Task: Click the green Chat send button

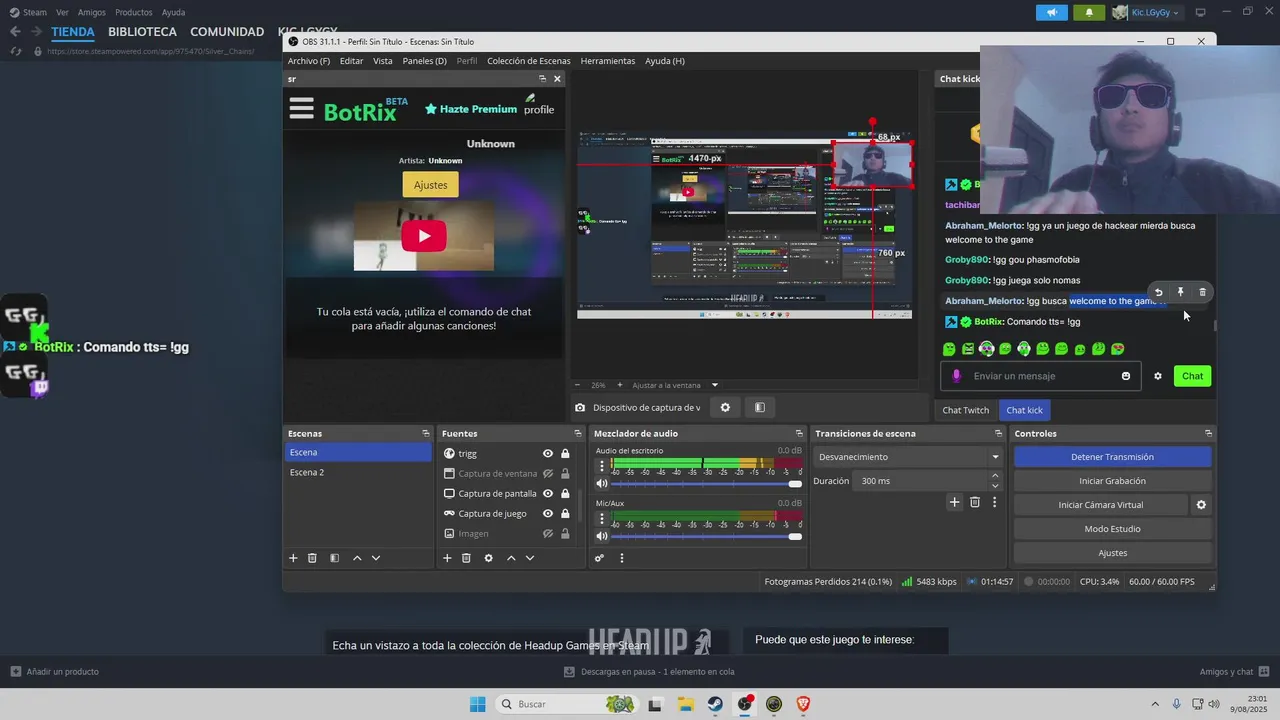Action: click(x=1192, y=376)
